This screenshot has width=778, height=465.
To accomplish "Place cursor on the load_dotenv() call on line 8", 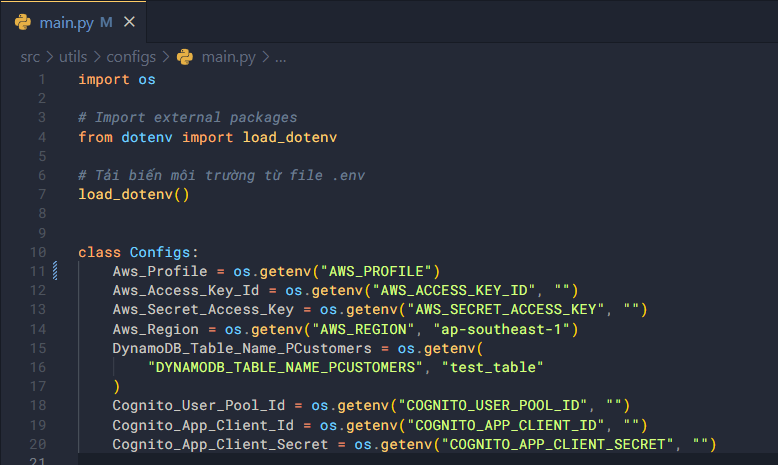I will pos(133,194).
